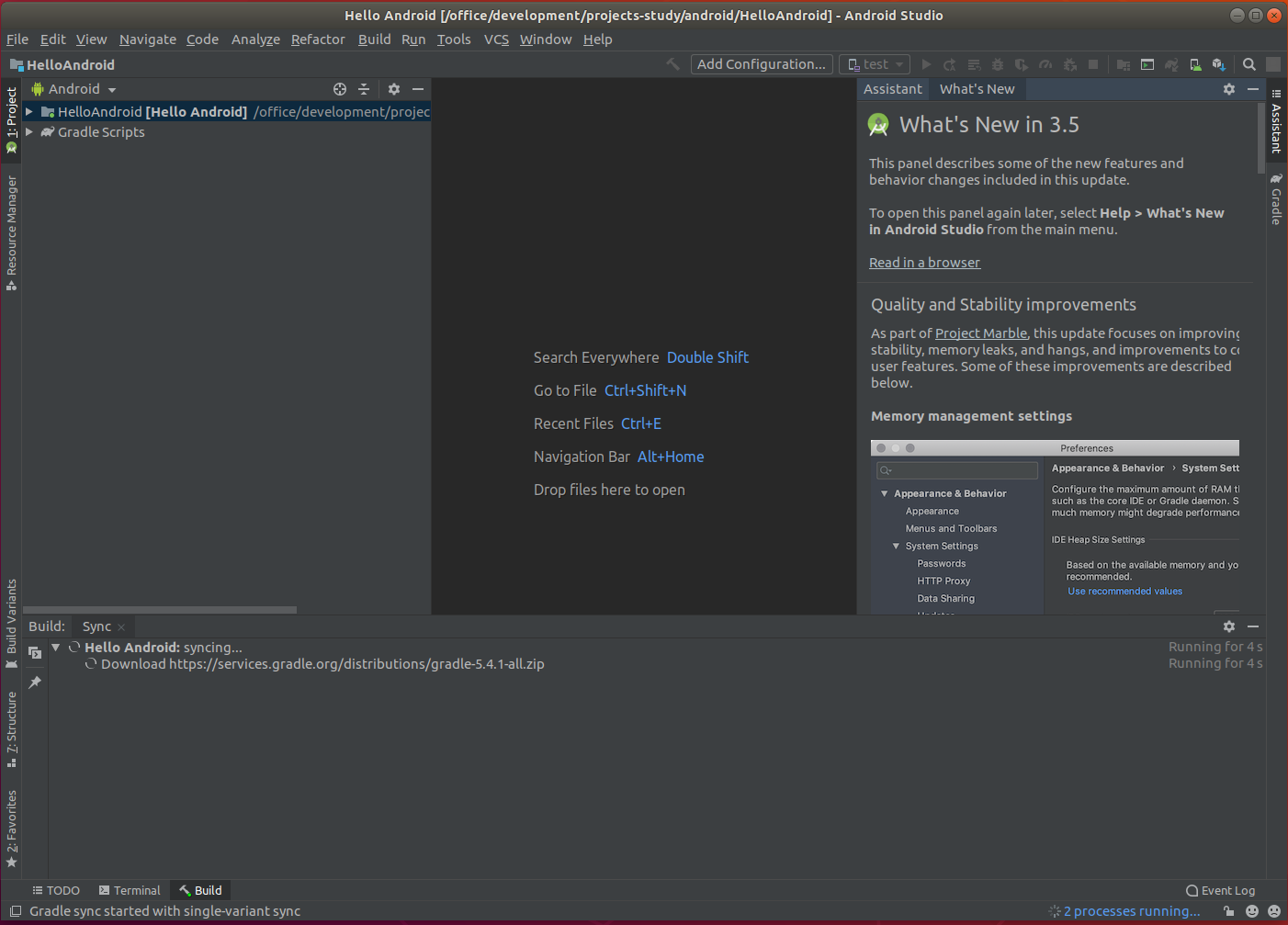Open the Refactor menu
This screenshot has height=925, width=1288.
pos(318,39)
